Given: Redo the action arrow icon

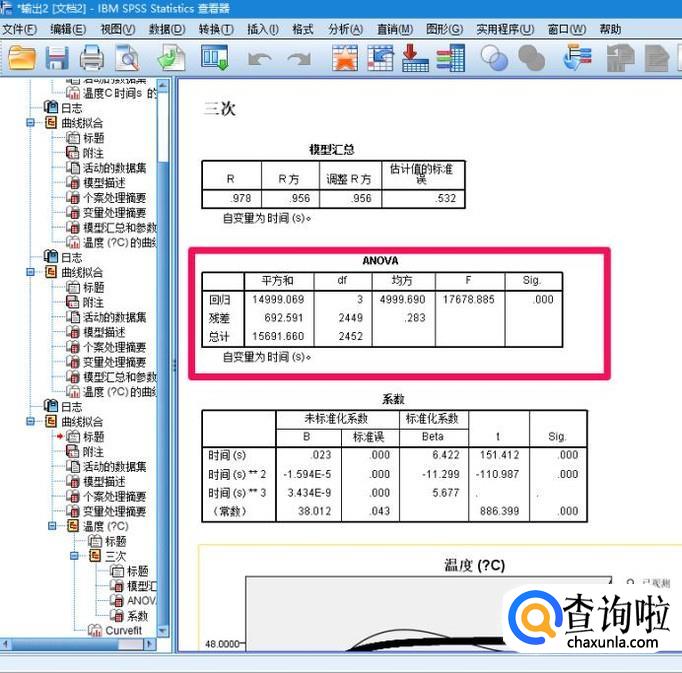Looking at the screenshot, I should (300, 59).
